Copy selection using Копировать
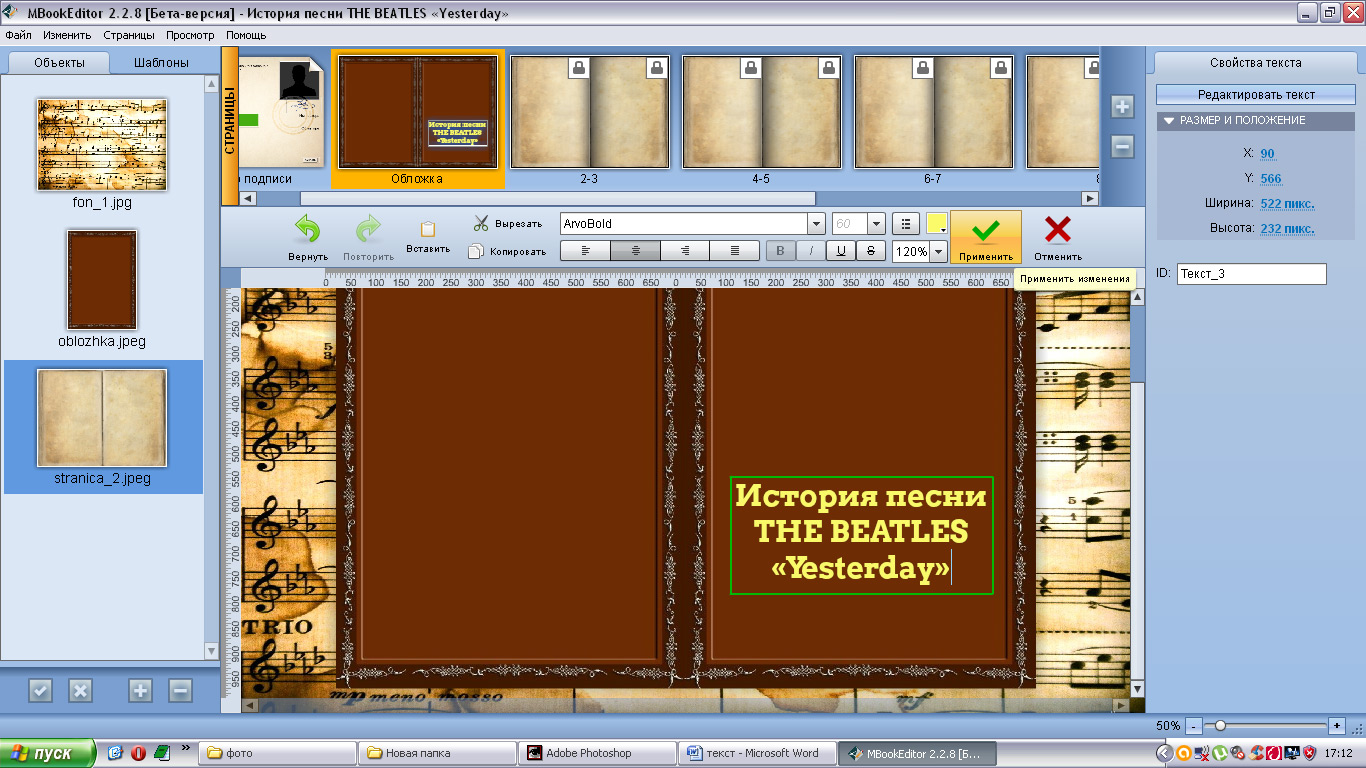This screenshot has width=1366, height=768. tap(507, 252)
